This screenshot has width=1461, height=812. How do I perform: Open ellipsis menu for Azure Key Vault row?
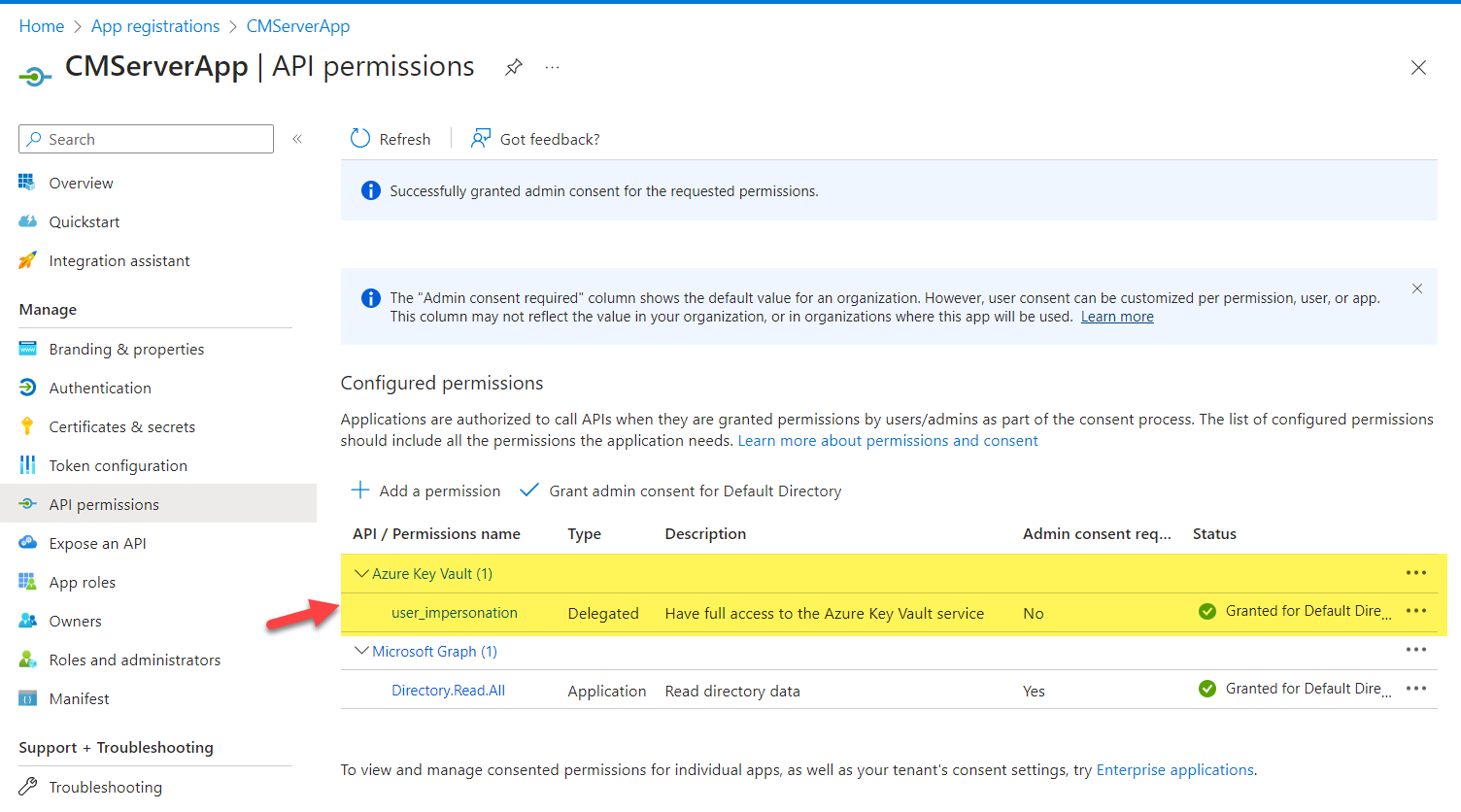1416,573
